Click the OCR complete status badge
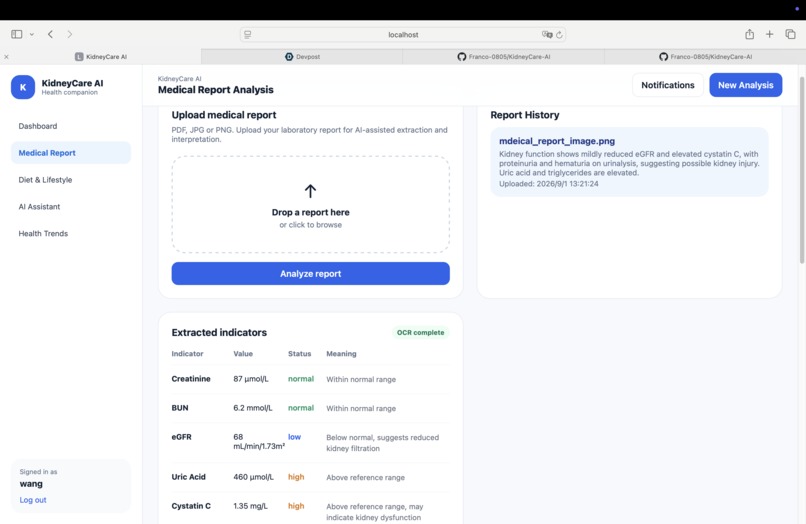 coord(420,332)
